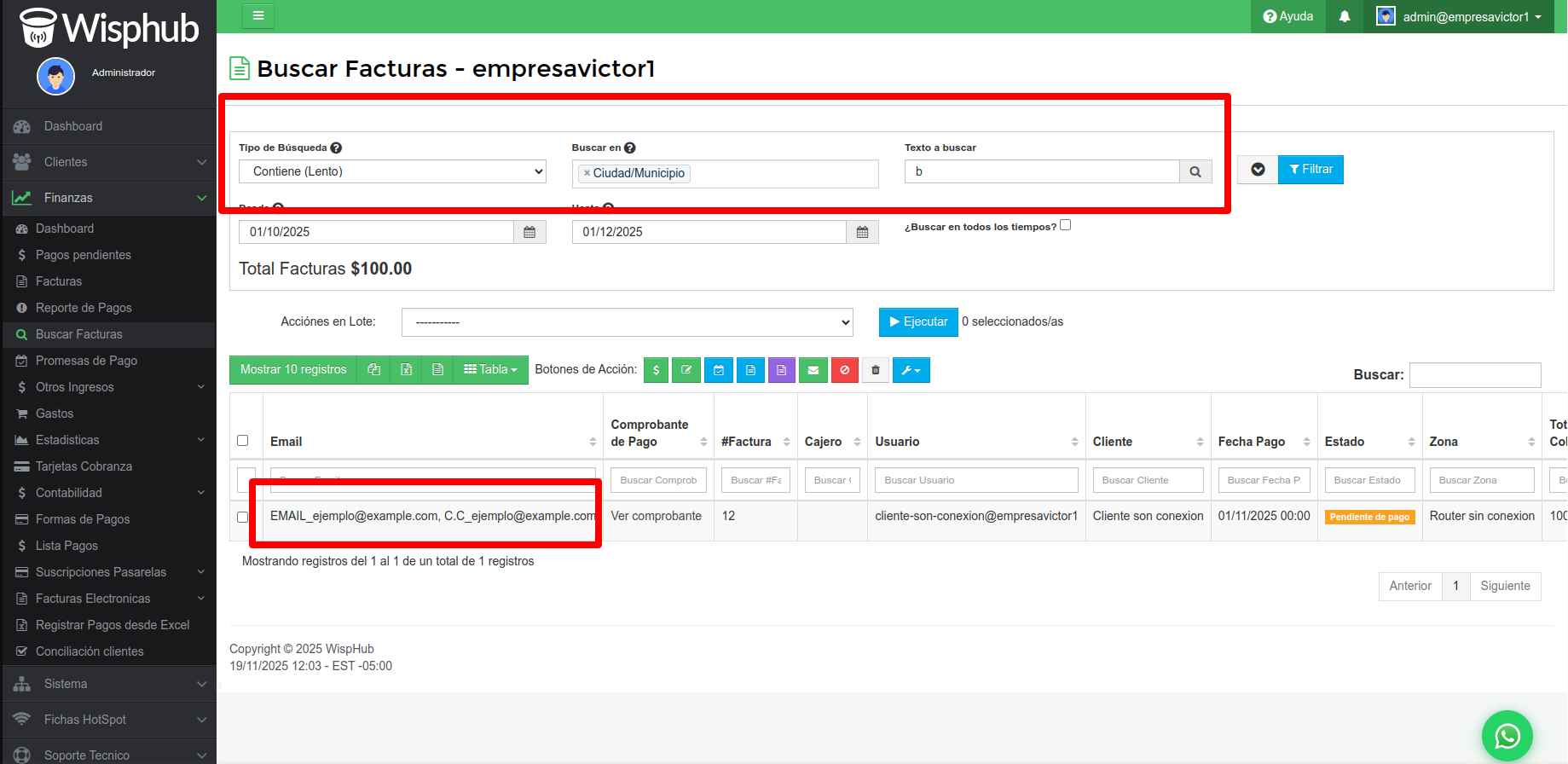Select the checkbox for invoice 12 row
This screenshot has width=1568, height=764.
click(x=243, y=517)
